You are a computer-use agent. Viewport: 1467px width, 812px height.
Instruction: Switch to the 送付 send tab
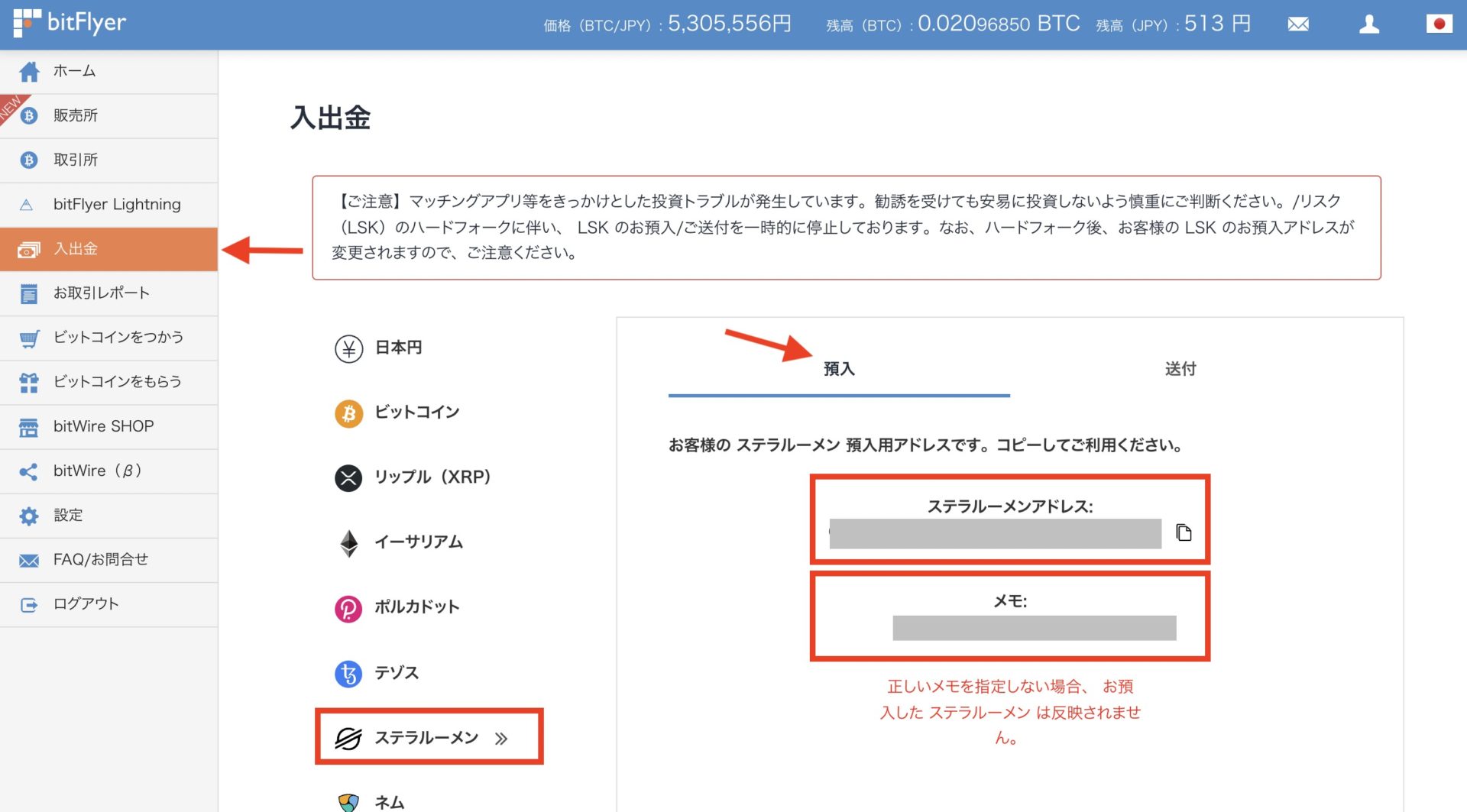[1180, 369]
